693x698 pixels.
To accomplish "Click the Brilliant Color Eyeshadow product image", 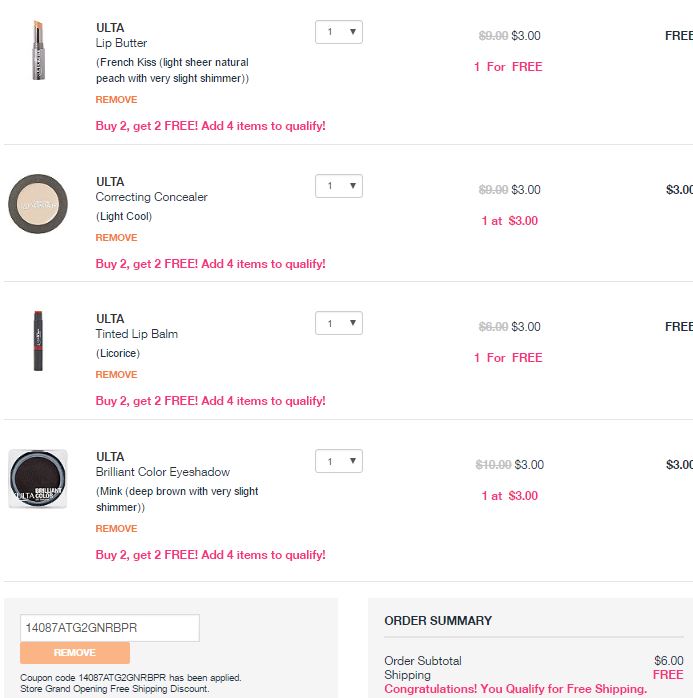I will [38, 478].
